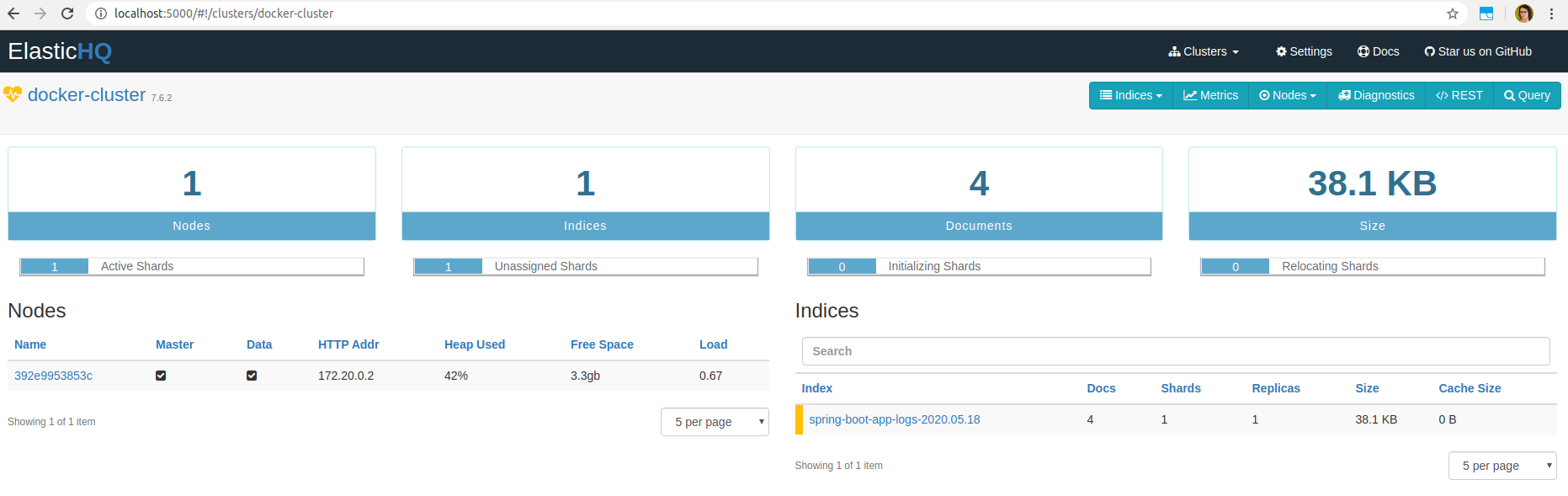Image resolution: width=1568 pixels, height=496 pixels.
Task: Open the Nodes table per page dropdown
Action: [x=715, y=422]
